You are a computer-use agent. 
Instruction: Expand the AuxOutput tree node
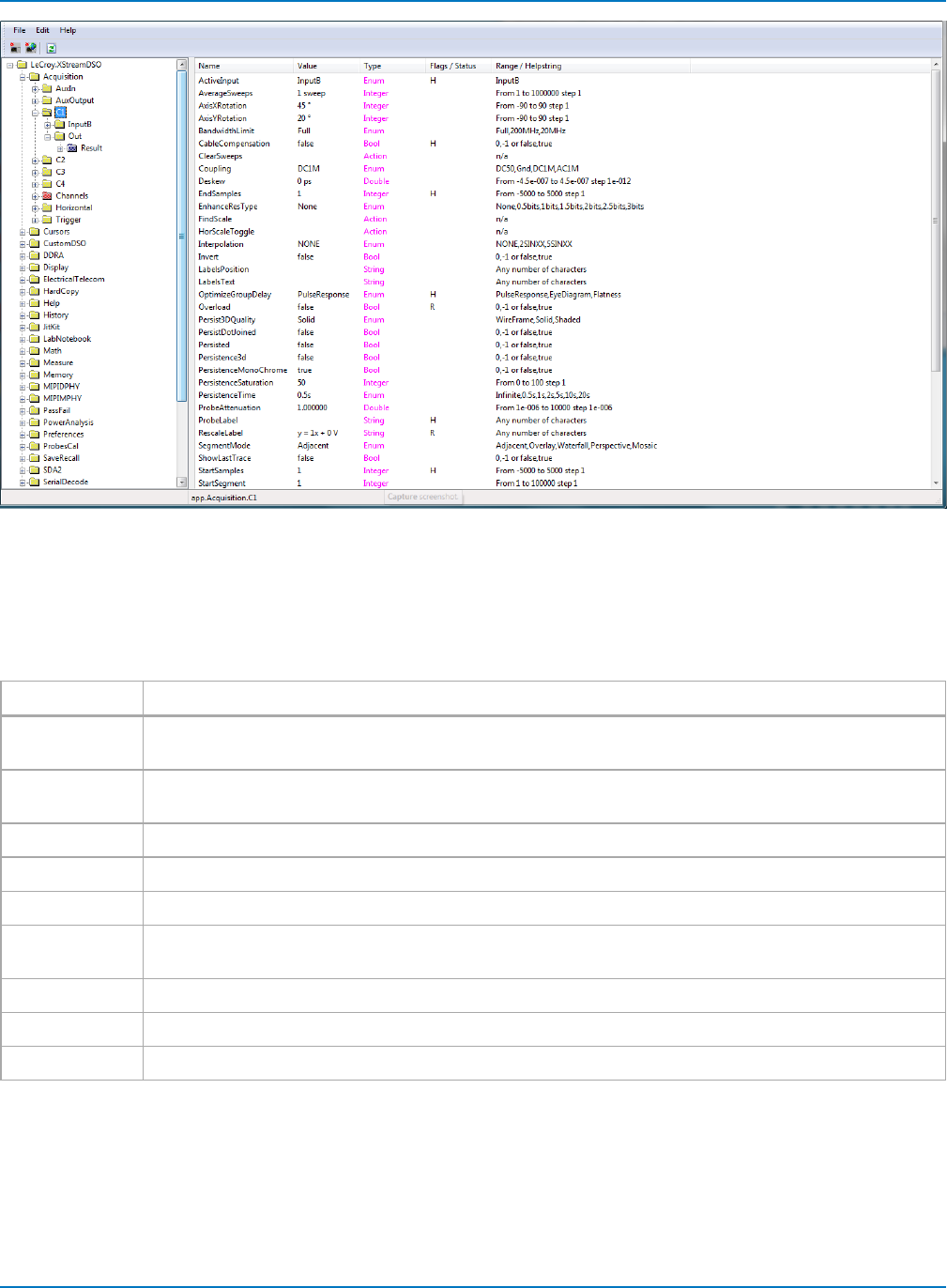[35, 100]
